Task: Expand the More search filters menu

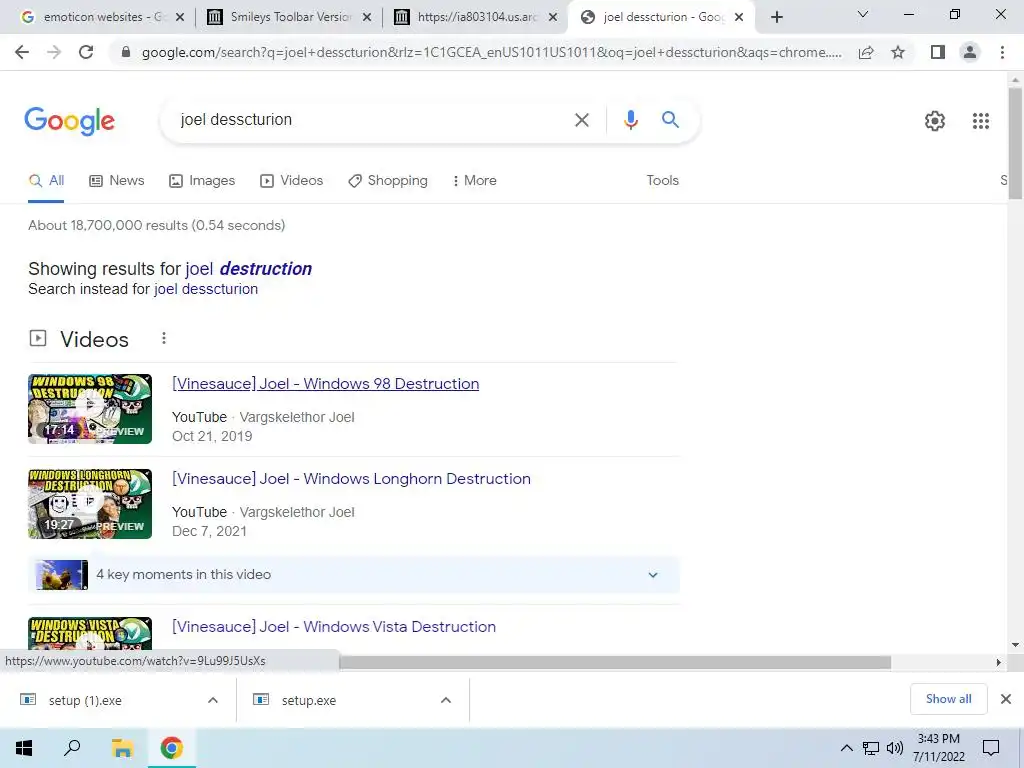Action: [x=475, y=180]
